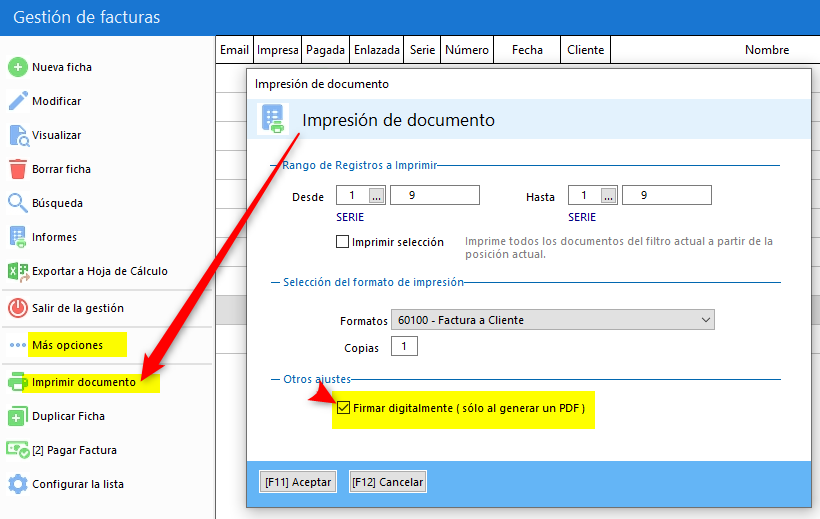Select Exportar a Hoja de Cálculo
The width and height of the screenshot is (820, 519).
[x=99, y=271]
